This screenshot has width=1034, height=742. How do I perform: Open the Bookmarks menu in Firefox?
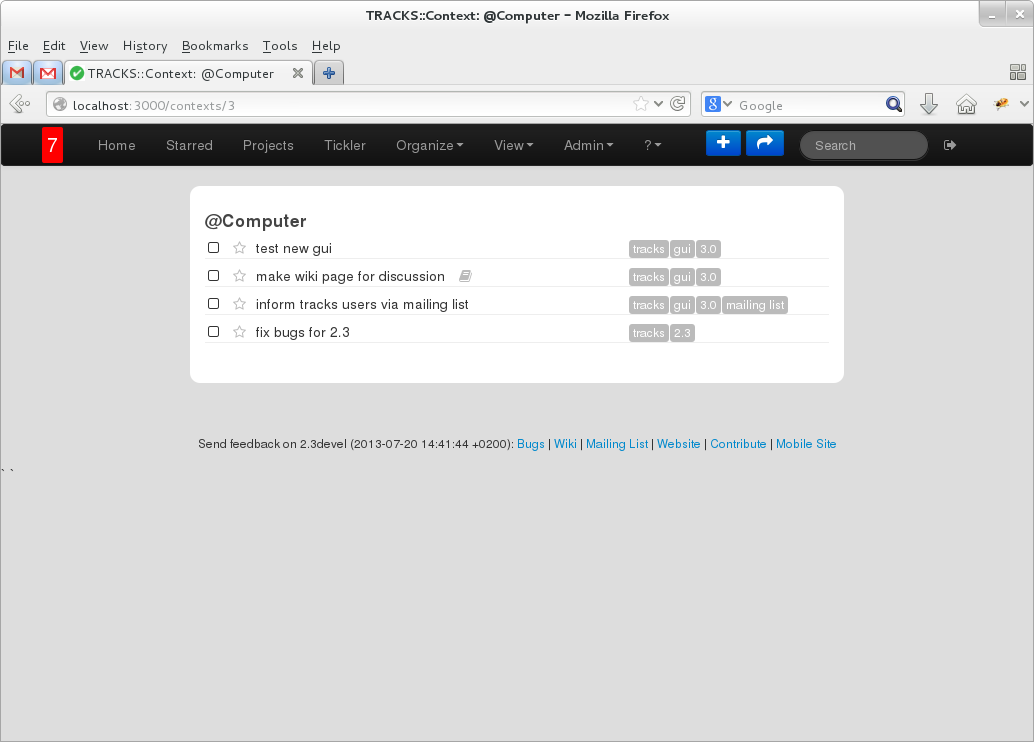coord(215,46)
